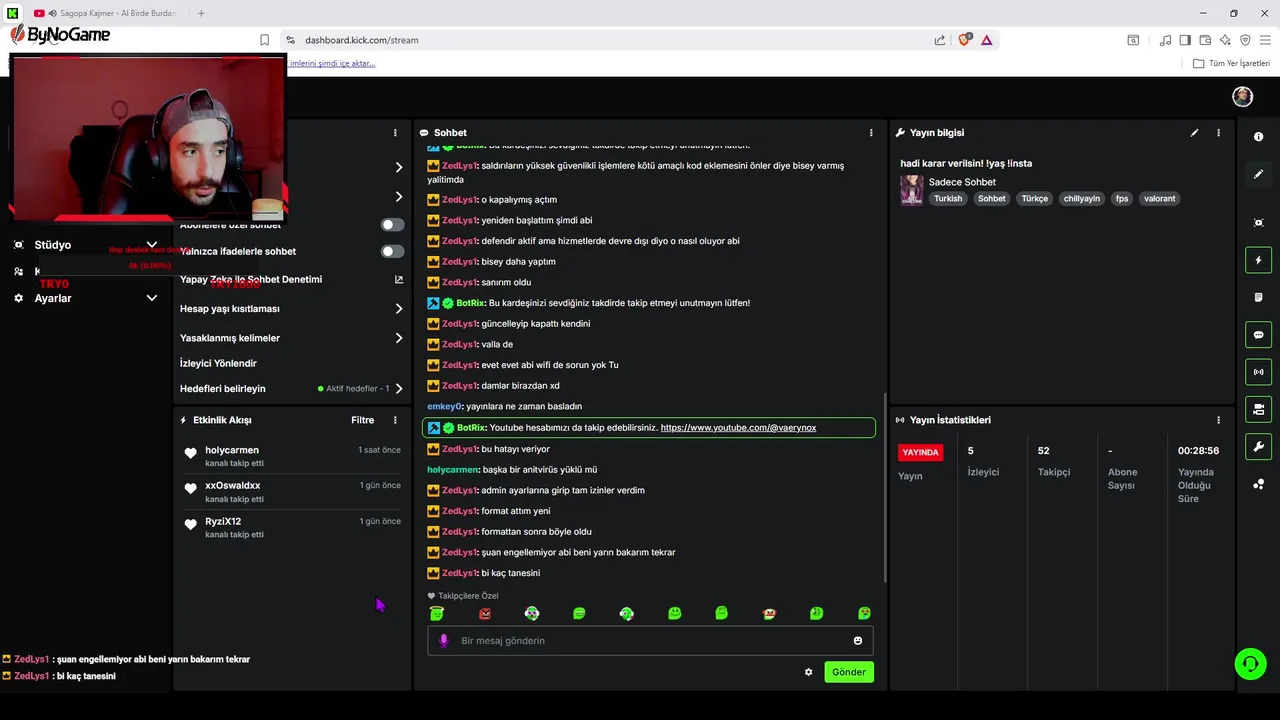Toggle Yalnızca ifadelerle sohbet switch
The height and width of the screenshot is (720, 1280).
[393, 251]
